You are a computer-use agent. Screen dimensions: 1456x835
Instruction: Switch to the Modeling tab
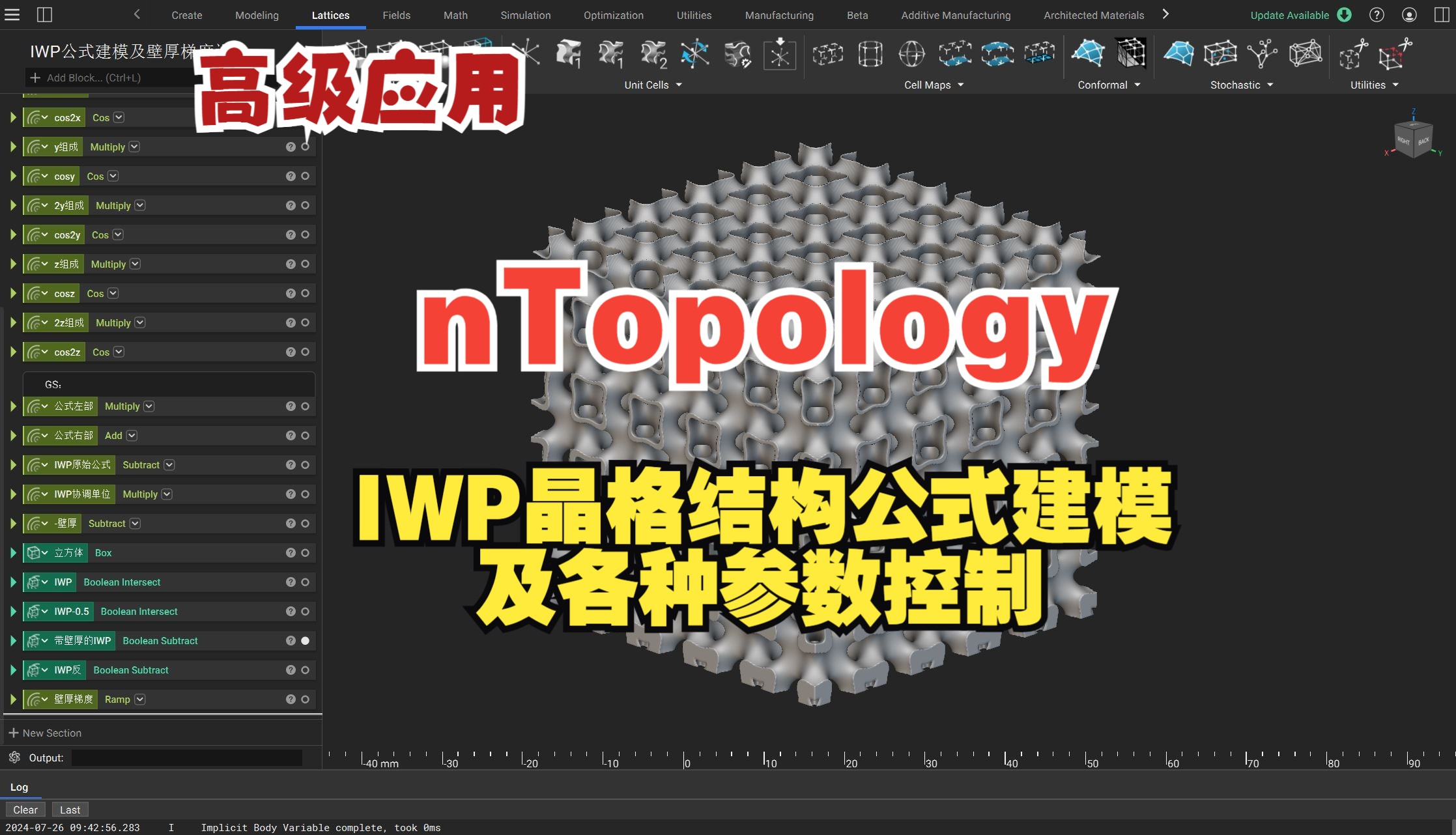pos(257,15)
